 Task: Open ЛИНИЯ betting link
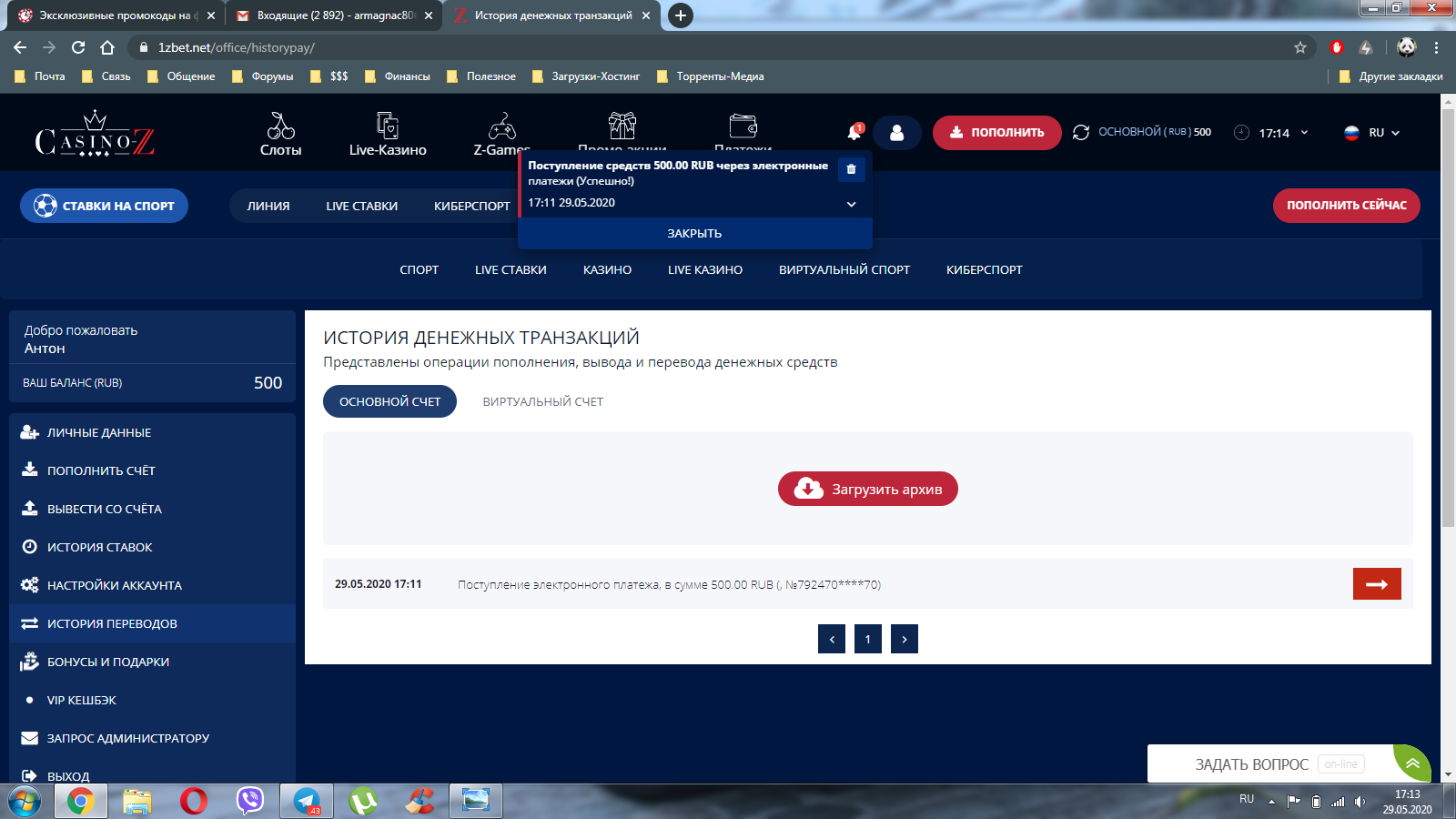pyautogui.click(x=268, y=206)
